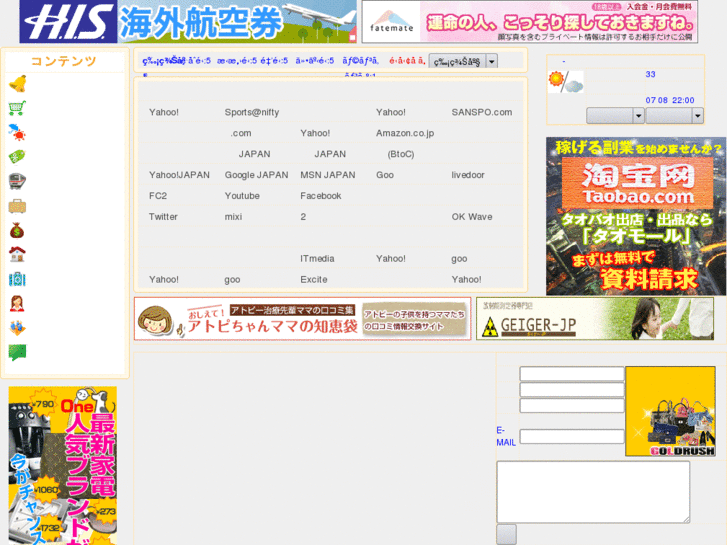
Task: Click the Goo link beside MSN JAPAN
Action: [x=385, y=175]
